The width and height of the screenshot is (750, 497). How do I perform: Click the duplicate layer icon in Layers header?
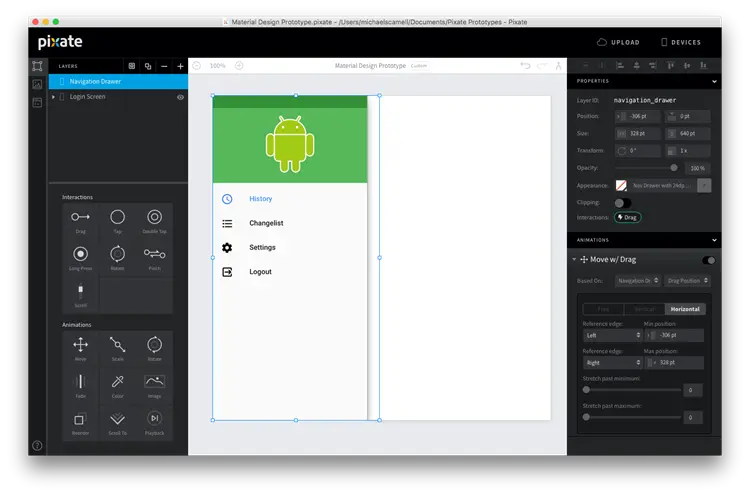tap(148, 66)
